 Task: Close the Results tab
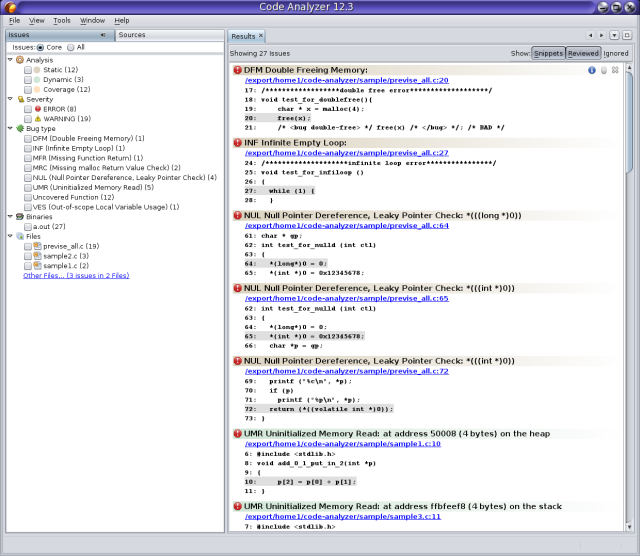click(261, 36)
